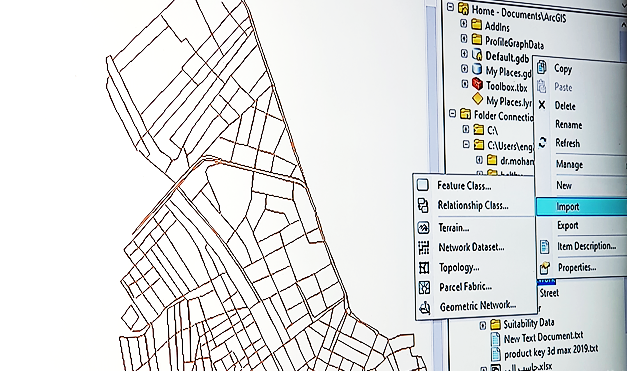Click the Terrain icon
This screenshot has width=627, height=371.
[x=423, y=228]
